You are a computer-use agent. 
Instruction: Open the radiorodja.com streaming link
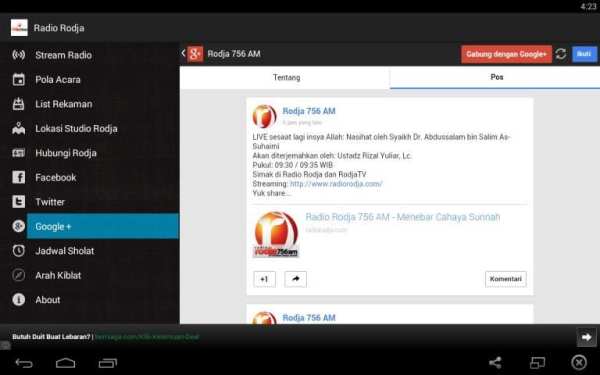(336, 184)
